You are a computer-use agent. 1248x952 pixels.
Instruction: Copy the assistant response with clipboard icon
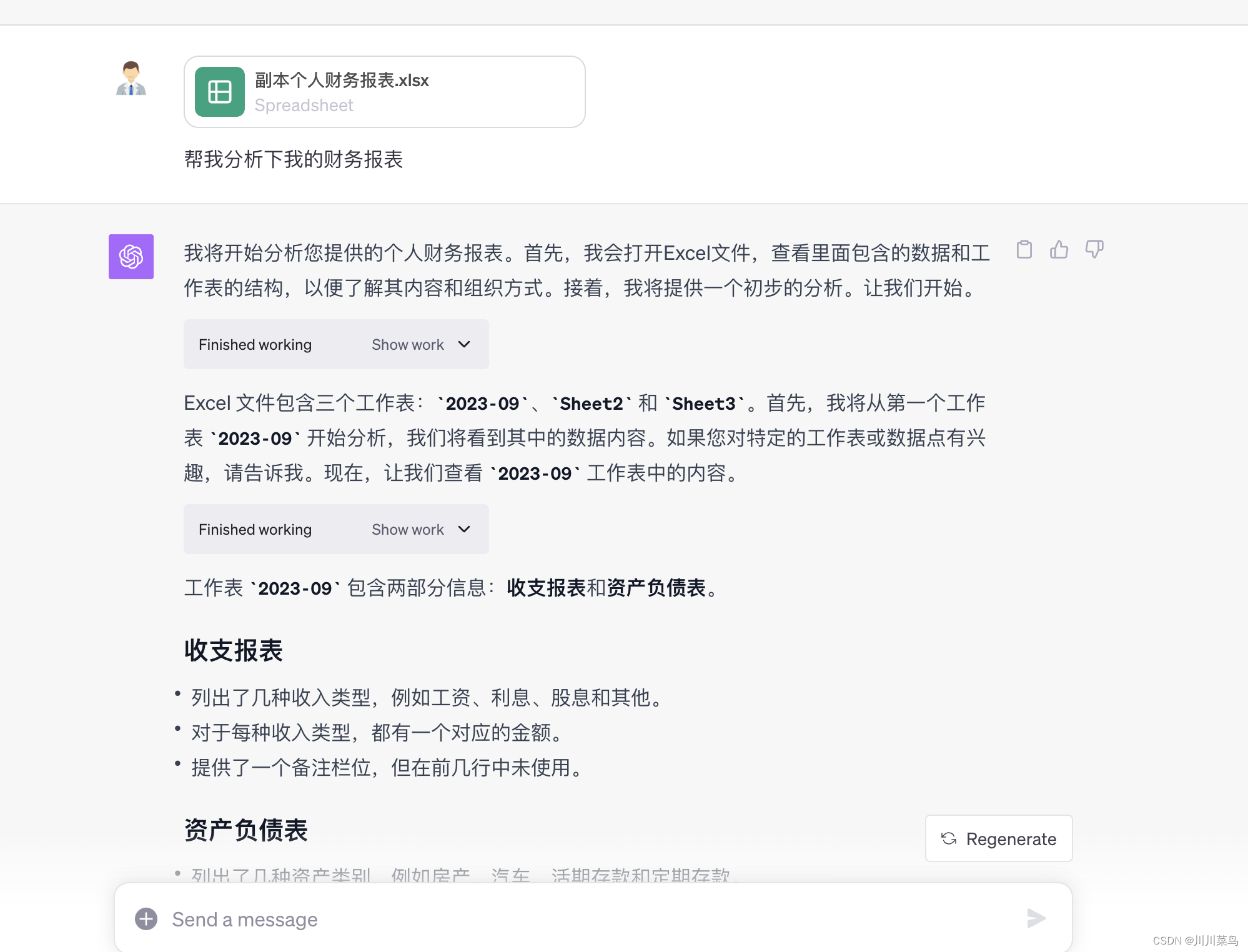click(1024, 249)
